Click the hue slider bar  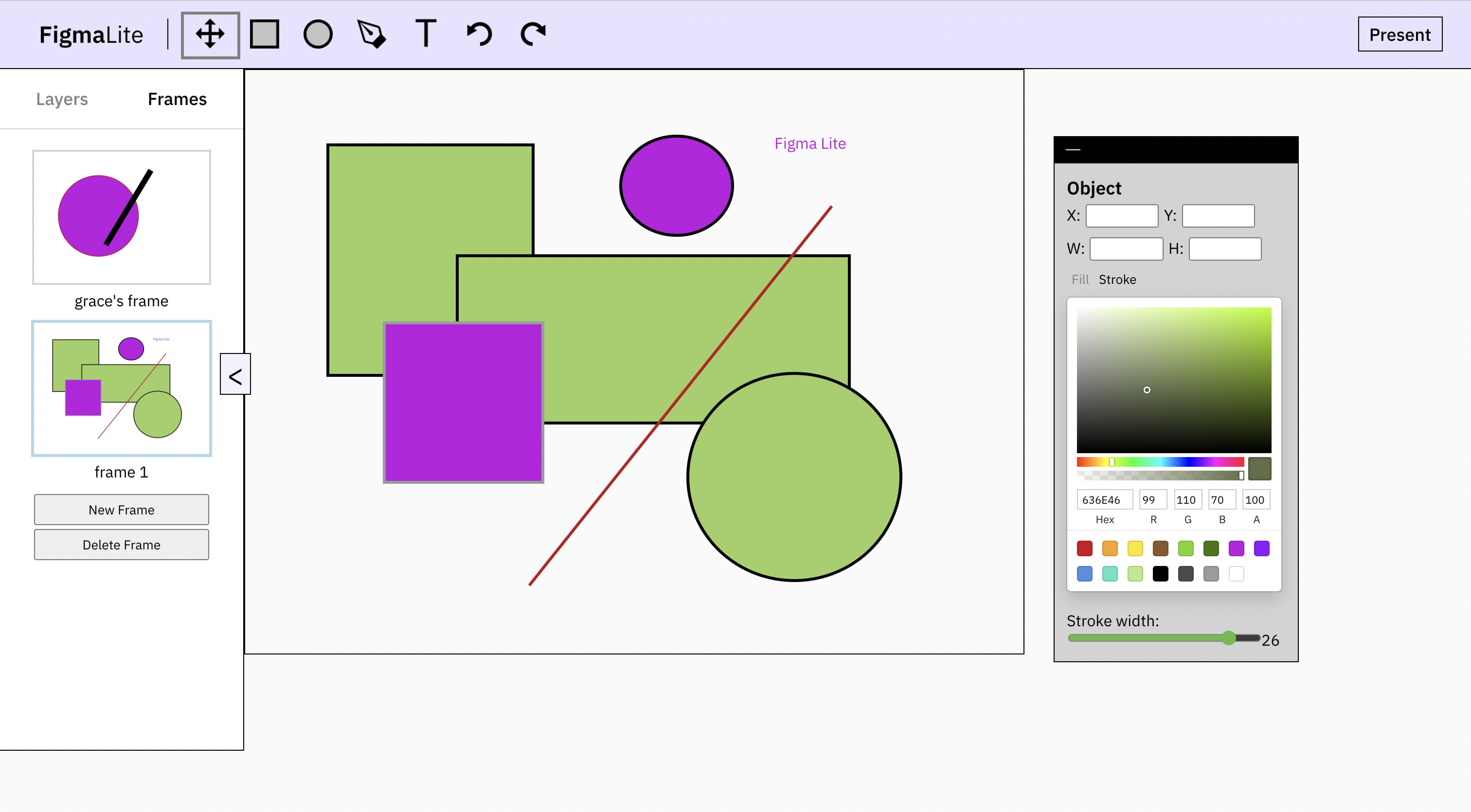1160,462
